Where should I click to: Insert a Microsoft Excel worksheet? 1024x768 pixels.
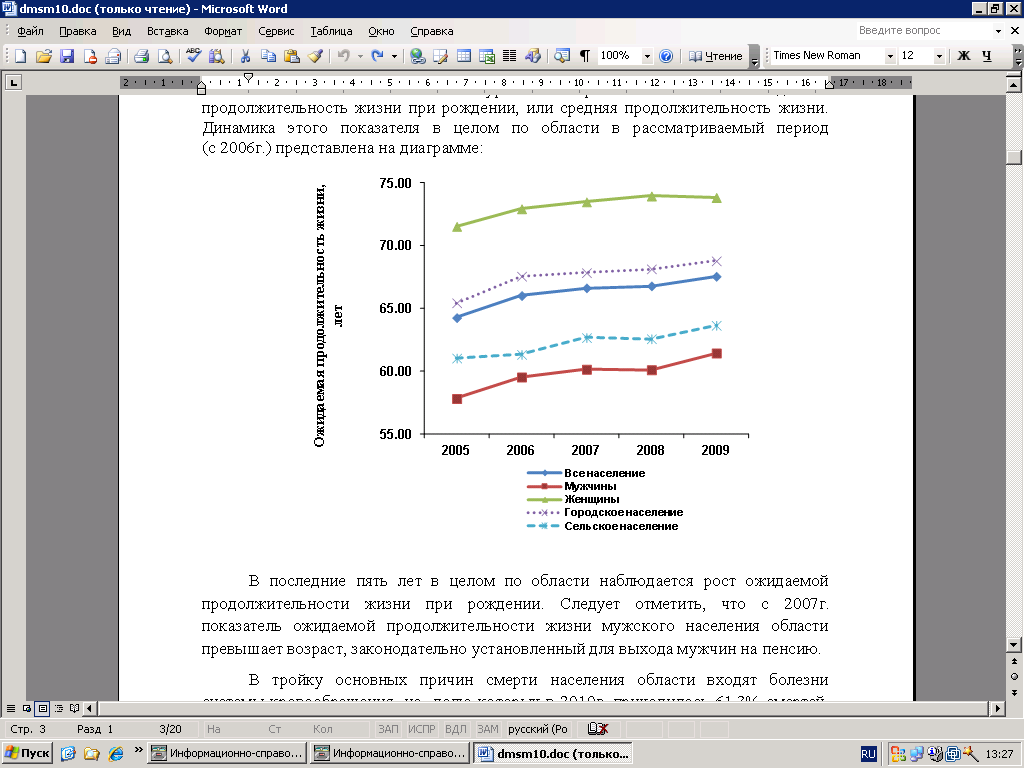pos(487,56)
